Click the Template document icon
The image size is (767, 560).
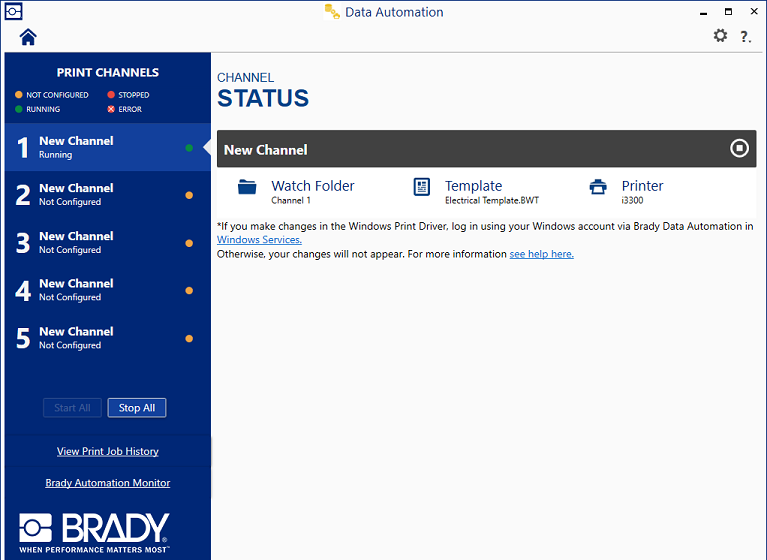point(422,187)
